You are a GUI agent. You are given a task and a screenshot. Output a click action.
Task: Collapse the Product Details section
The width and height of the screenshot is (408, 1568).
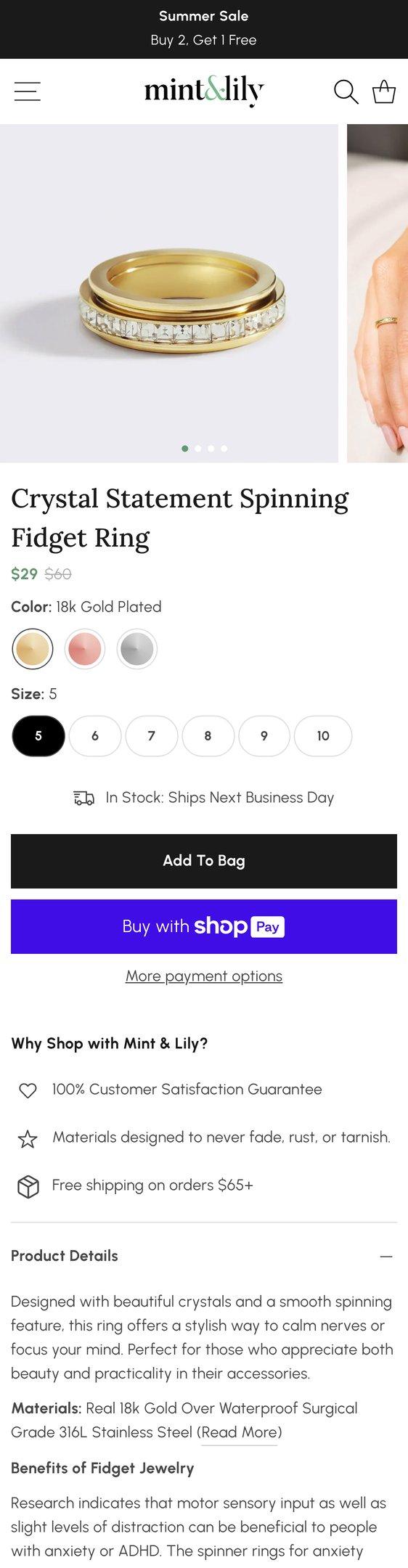385,1257
